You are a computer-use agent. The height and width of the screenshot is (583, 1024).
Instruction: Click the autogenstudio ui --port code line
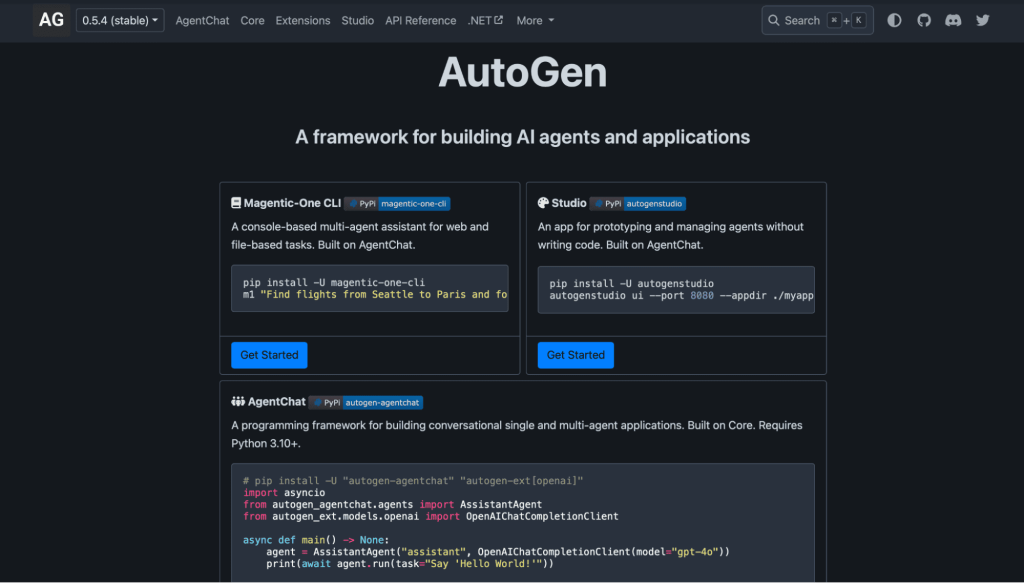681,296
